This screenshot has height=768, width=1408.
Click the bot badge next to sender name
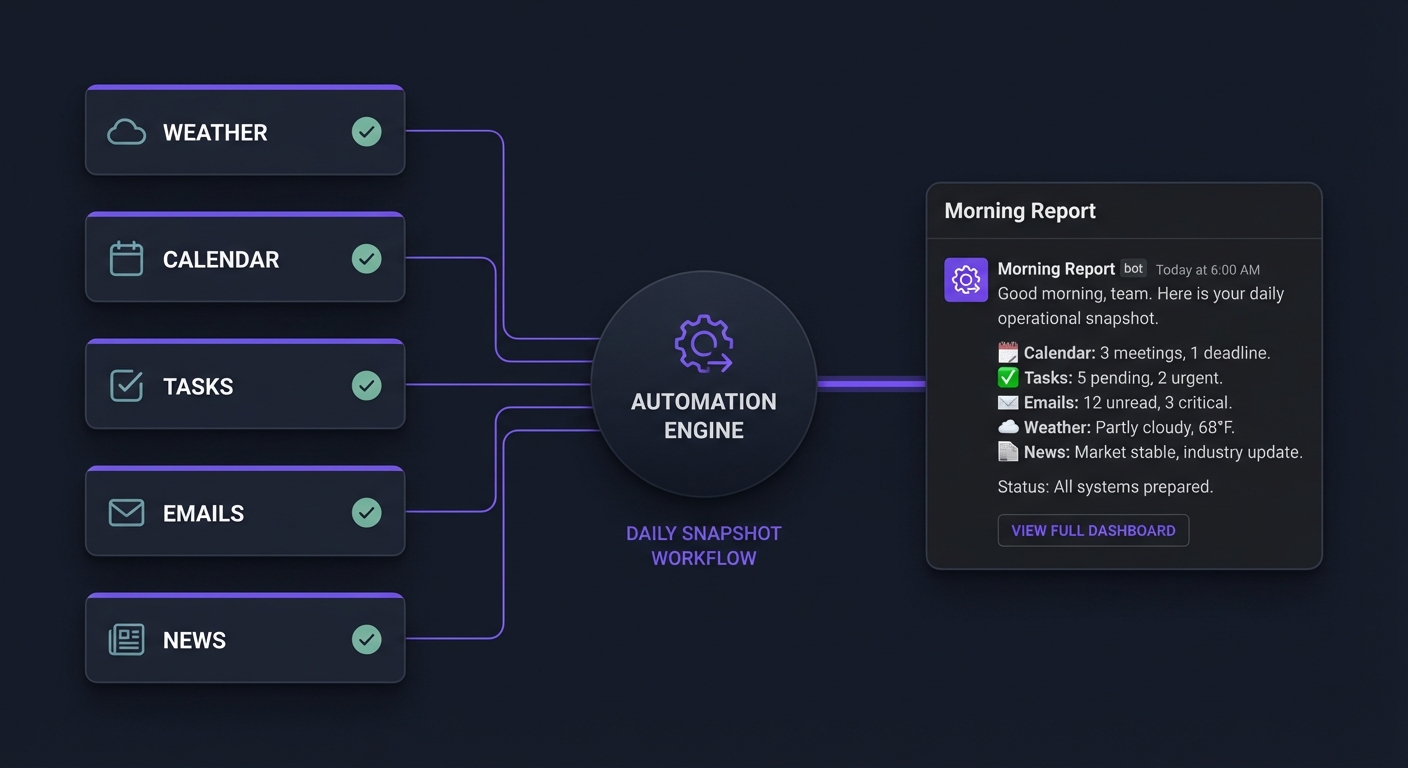[x=1133, y=269]
